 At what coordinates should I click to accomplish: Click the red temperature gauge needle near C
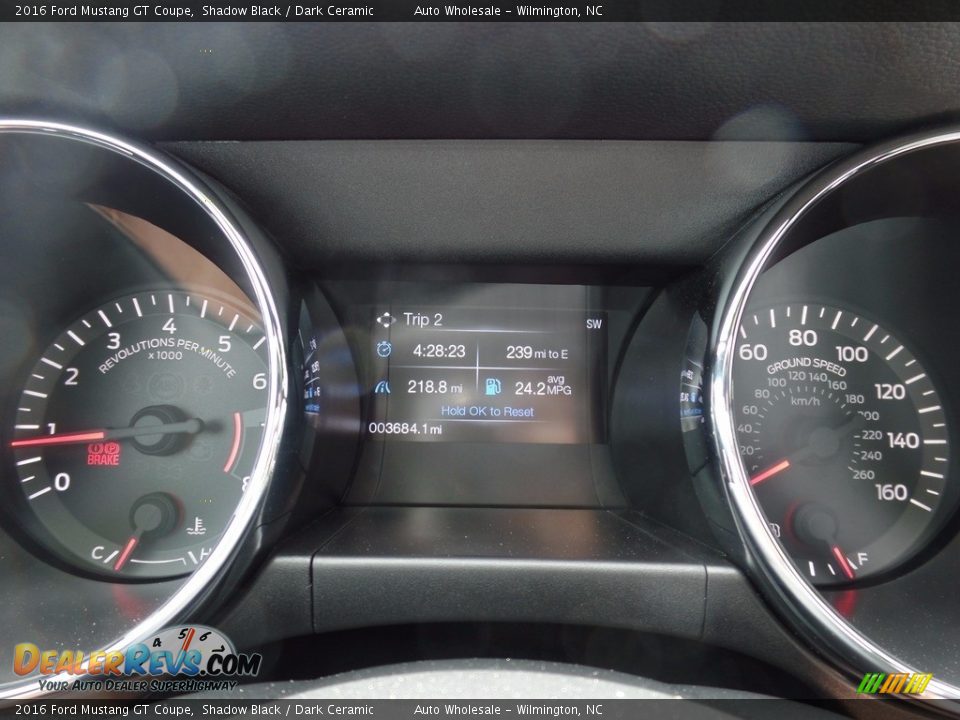coord(127,550)
